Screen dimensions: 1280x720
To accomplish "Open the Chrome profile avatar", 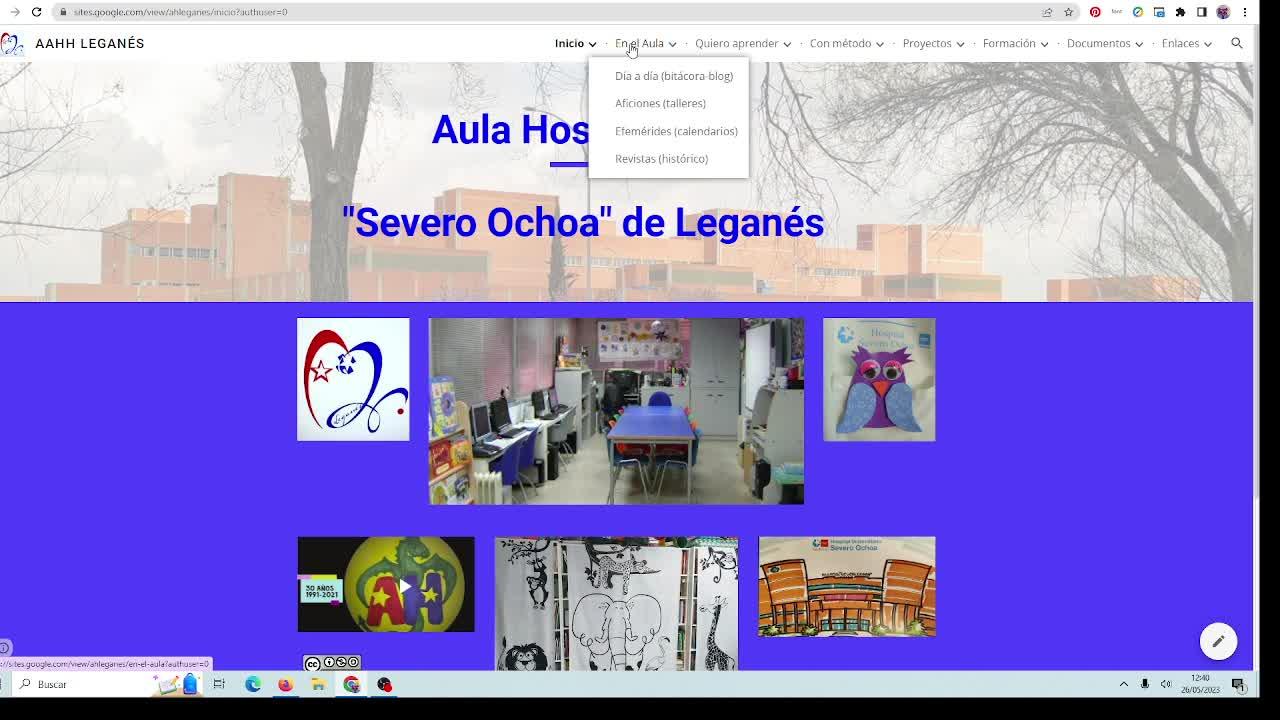I will 1223,12.
